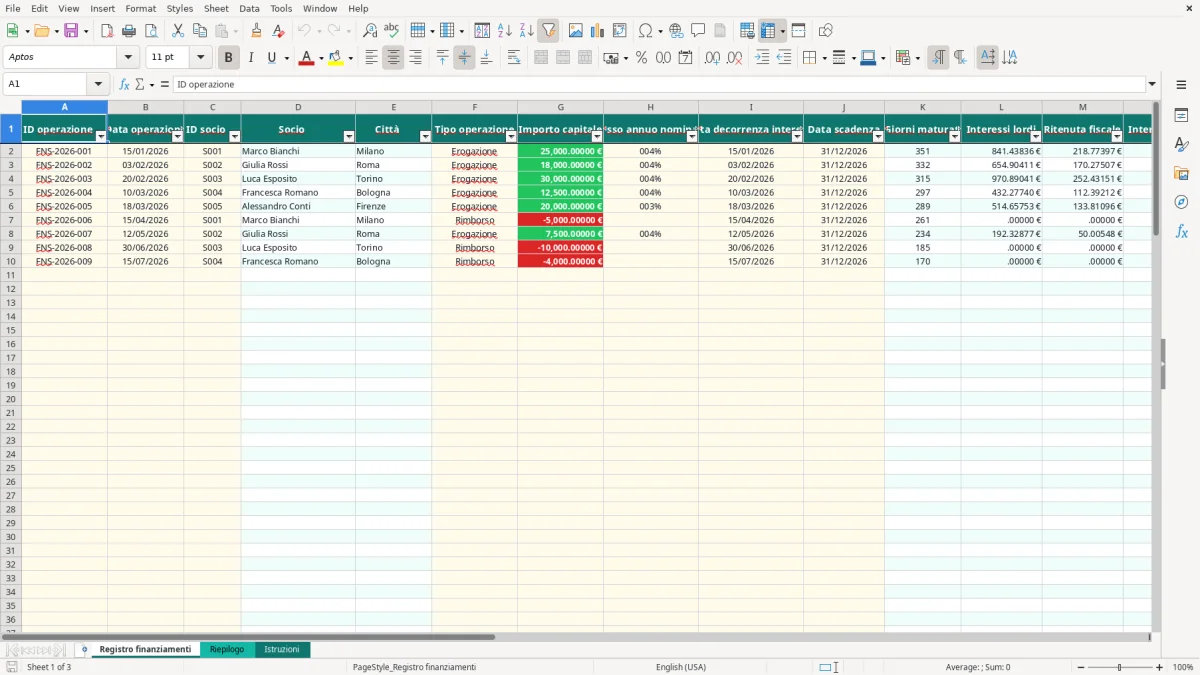Run the spelling check
The height and width of the screenshot is (675, 1200).
coord(391,31)
